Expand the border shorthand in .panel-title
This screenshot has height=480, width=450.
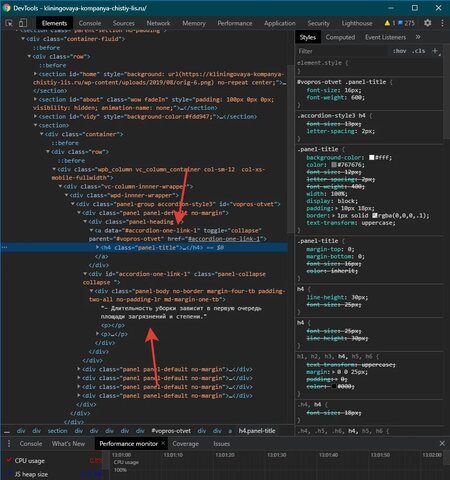point(334,216)
